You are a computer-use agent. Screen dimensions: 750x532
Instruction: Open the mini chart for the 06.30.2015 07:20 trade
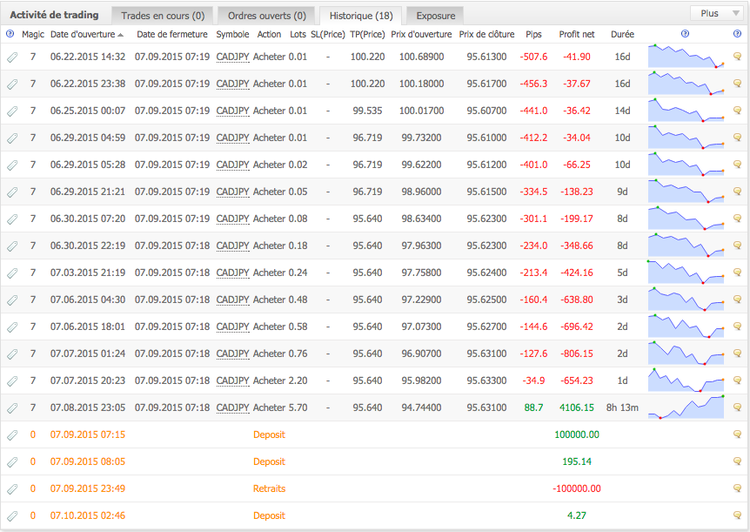[x=686, y=219]
